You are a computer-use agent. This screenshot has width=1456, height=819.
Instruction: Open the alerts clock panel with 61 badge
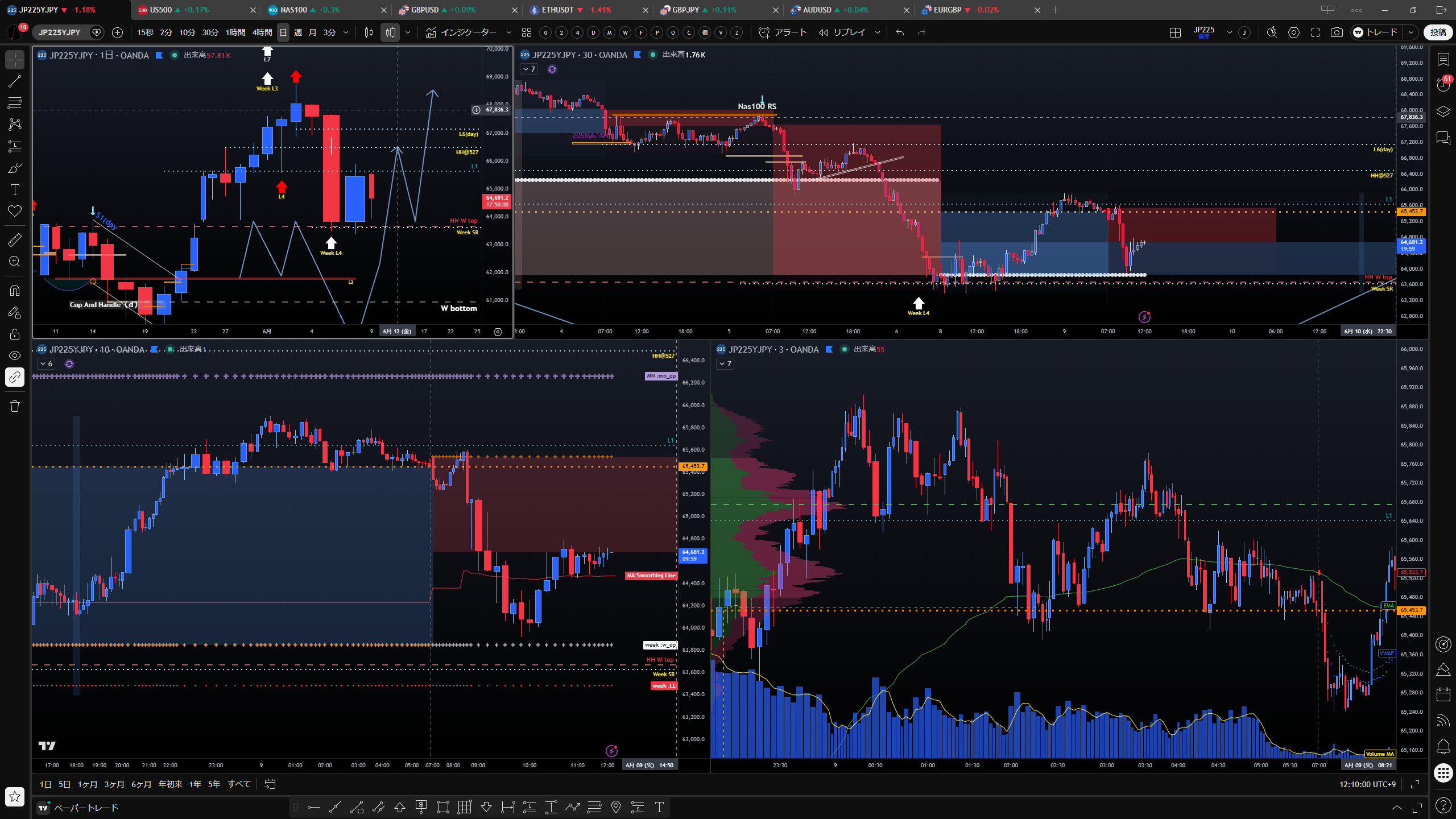[x=1443, y=85]
